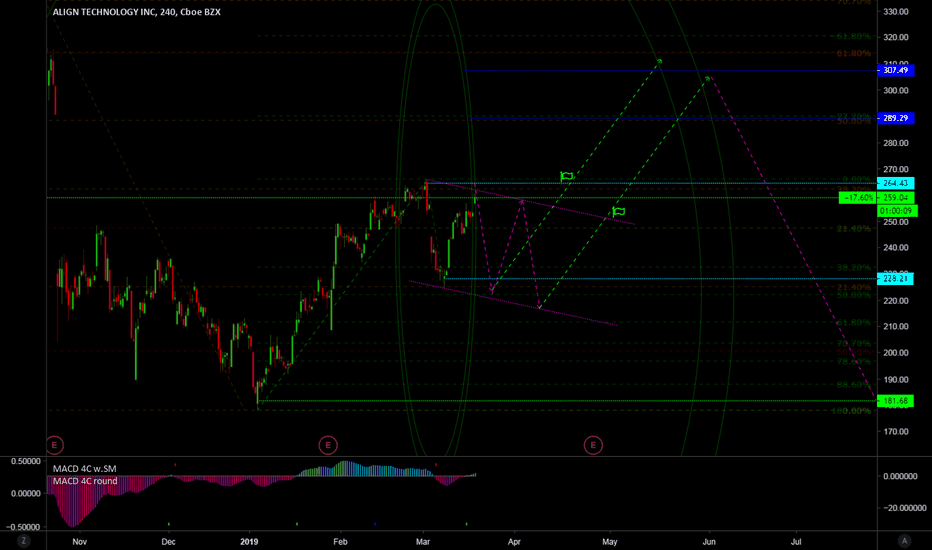Click the earnings E marker near May
This screenshot has height=550, width=932.
593,445
